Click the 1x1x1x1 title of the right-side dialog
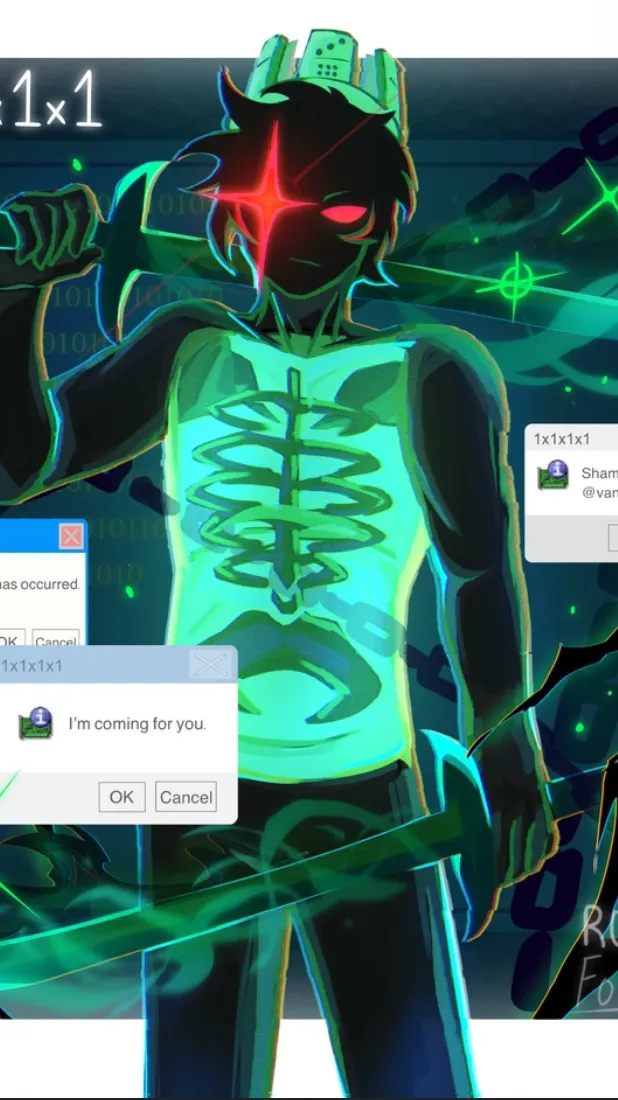This screenshot has height=1100, width=618. 562,439
